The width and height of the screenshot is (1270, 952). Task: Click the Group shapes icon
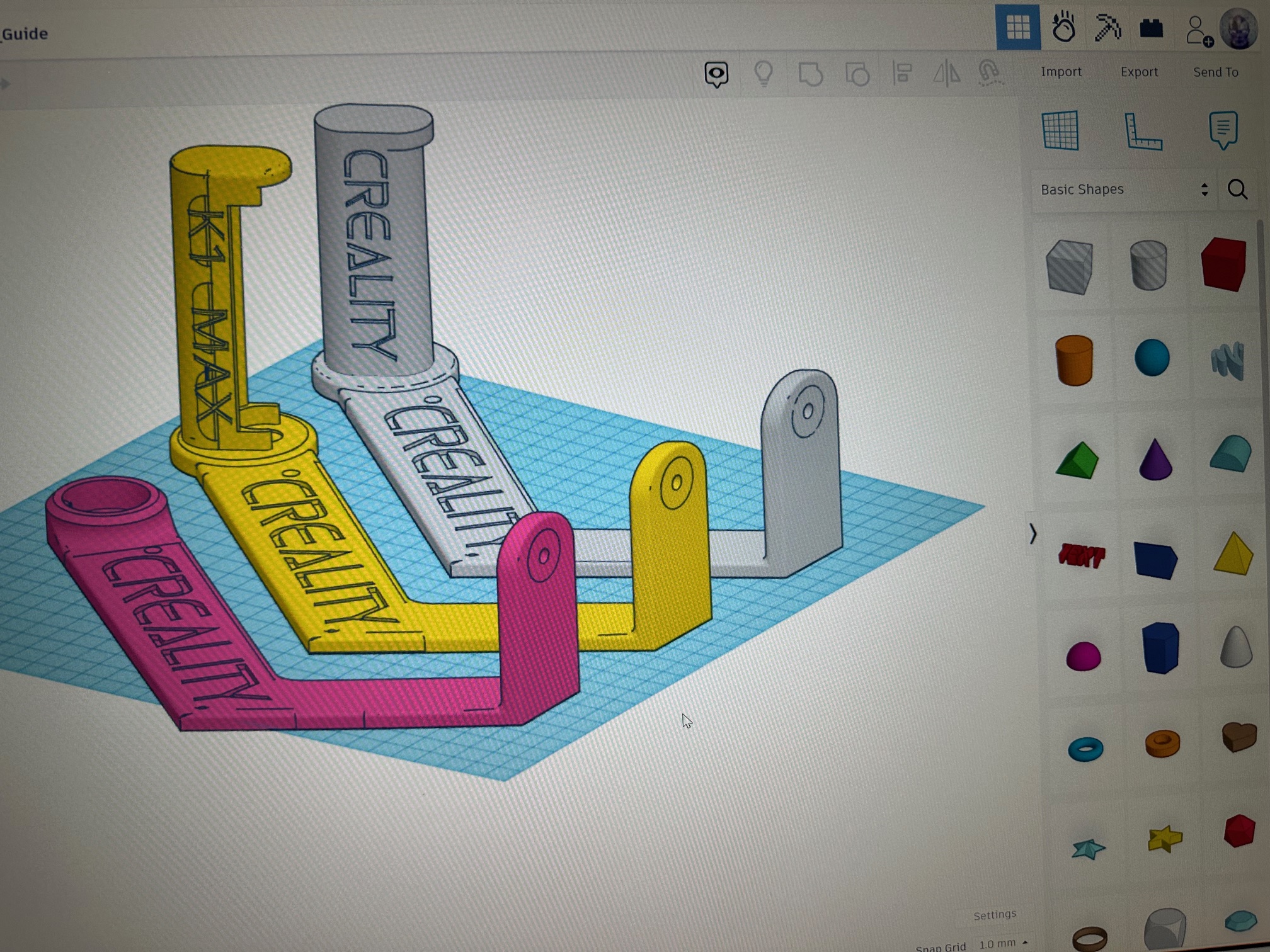pos(811,74)
